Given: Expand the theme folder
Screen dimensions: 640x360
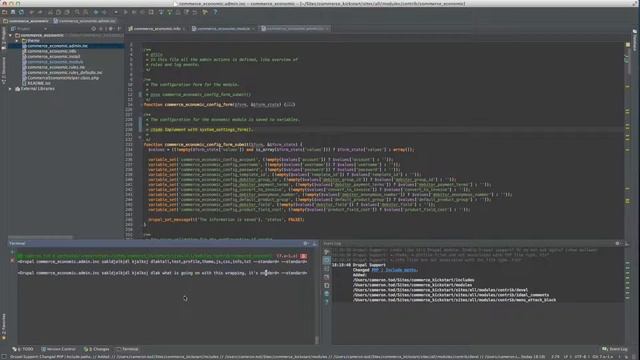Looking at the screenshot, I should [17, 41].
